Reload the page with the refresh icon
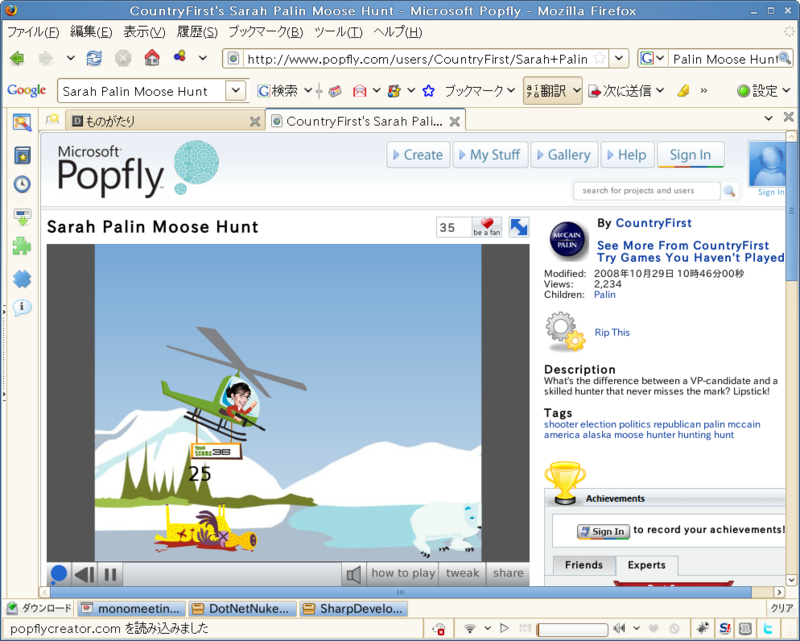Image resolution: width=800 pixels, height=641 pixels. point(94,58)
